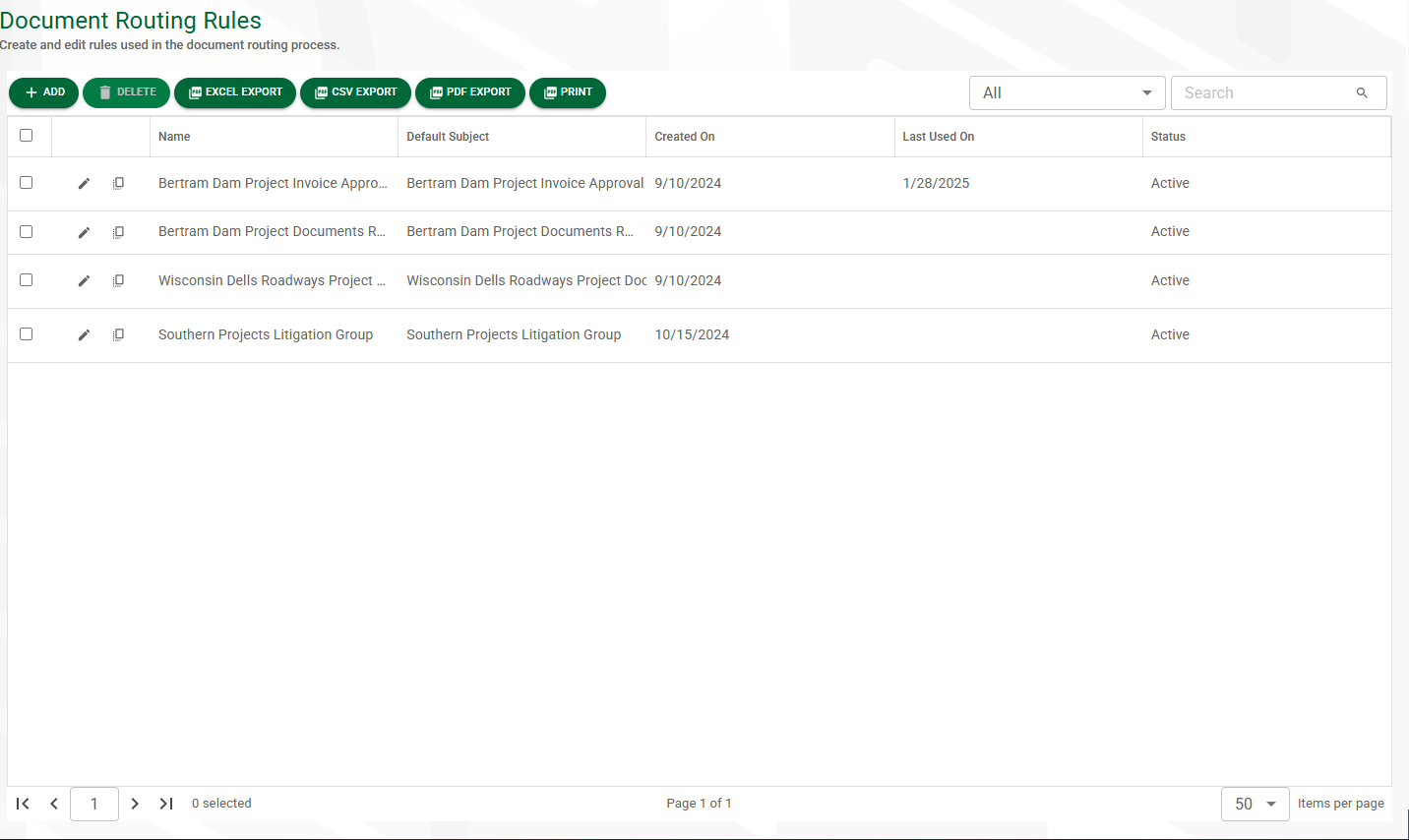Duplicate the Bertram Dam Project Documents rule

click(118, 232)
